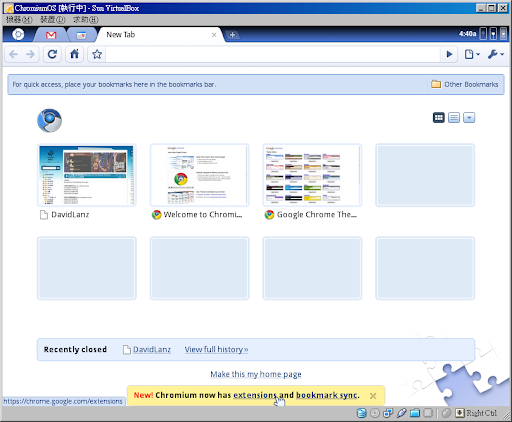Viewport: 512px width, 422px height.
Task: Open the VirtualBox Devices menu
Action: tap(53, 20)
